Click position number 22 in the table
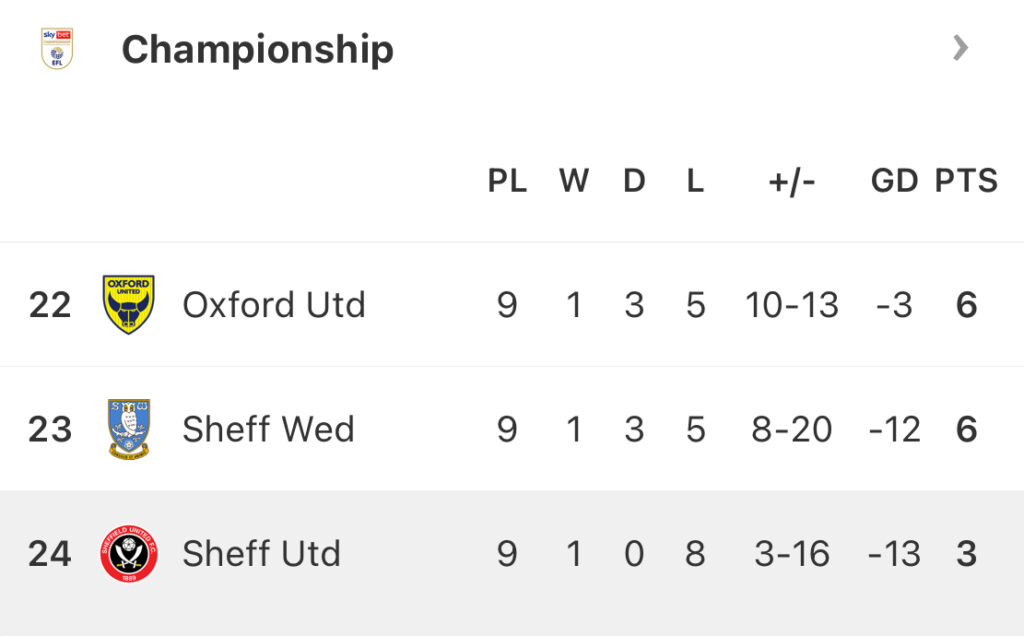The width and height of the screenshot is (1024, 636). (x=50, y=305)
